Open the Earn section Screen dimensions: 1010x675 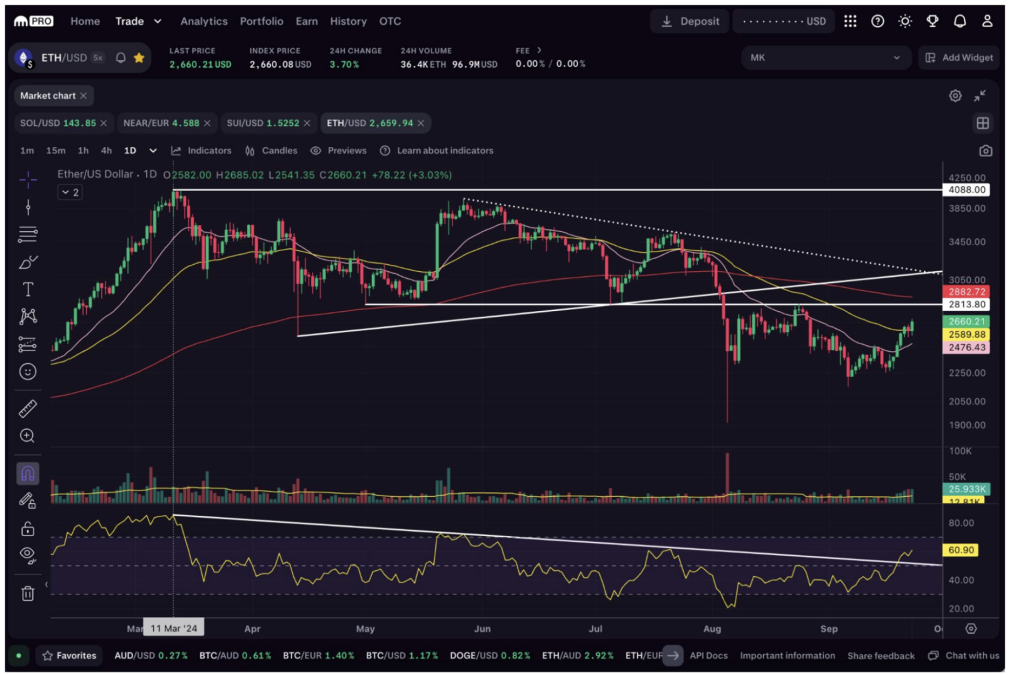point(307,21)
